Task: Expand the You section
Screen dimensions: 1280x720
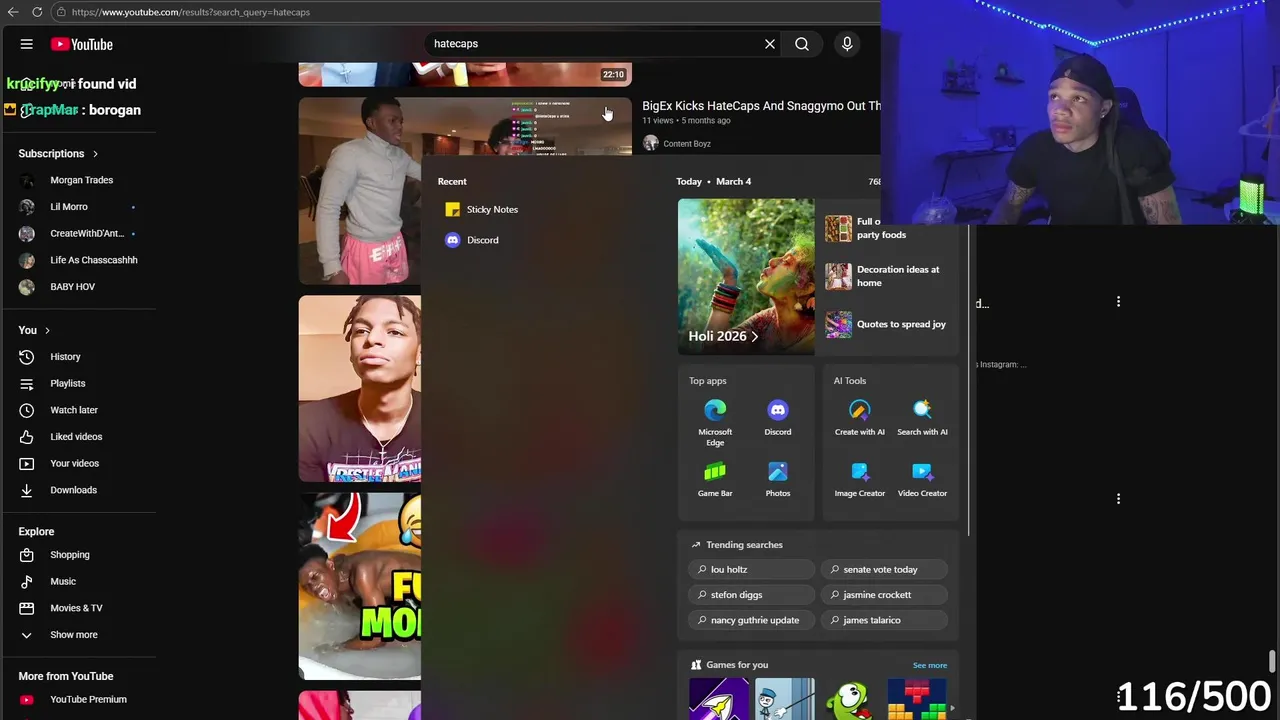Action: coord(34,330)
